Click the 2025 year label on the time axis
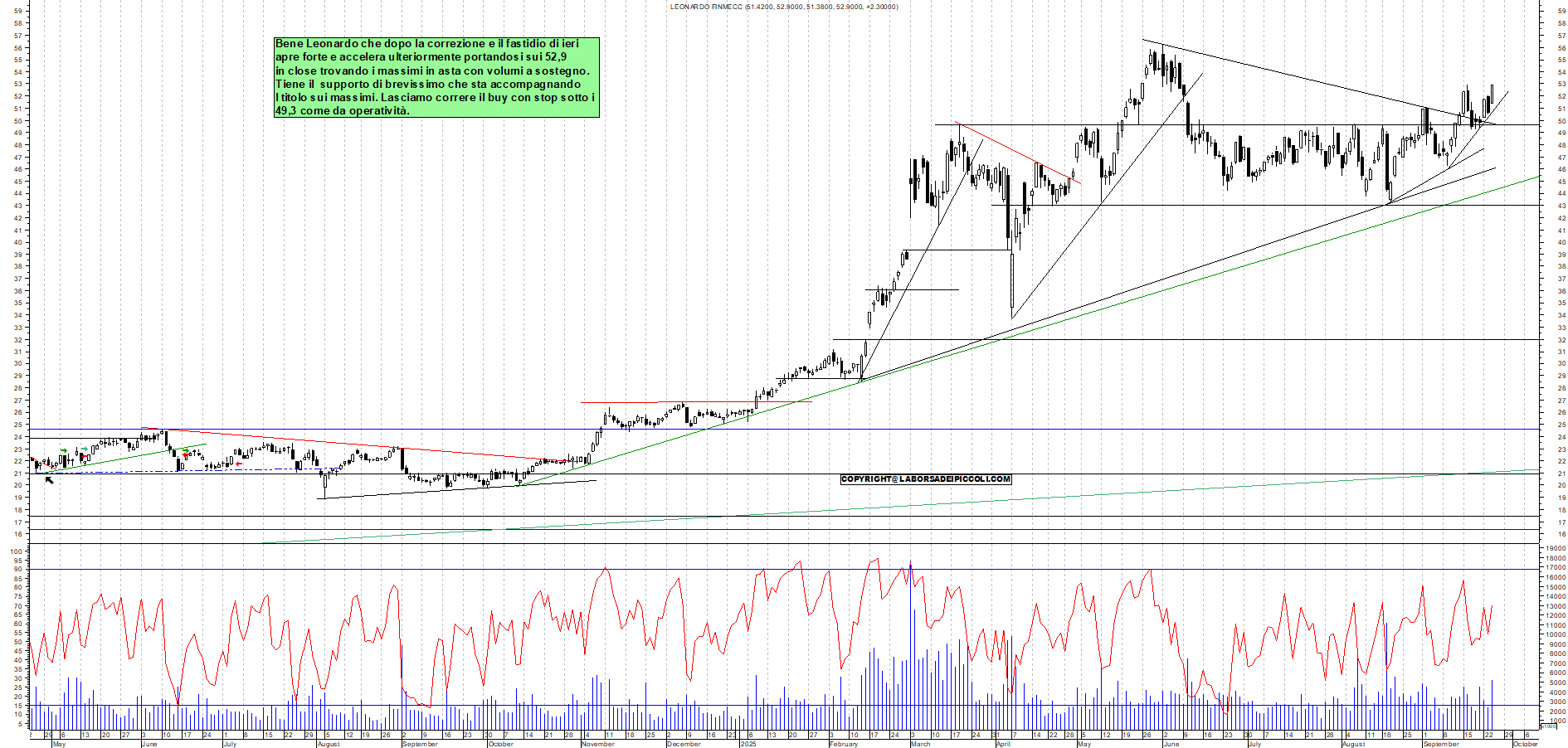This screenshot has height=748, width=1568. (748, 744)
